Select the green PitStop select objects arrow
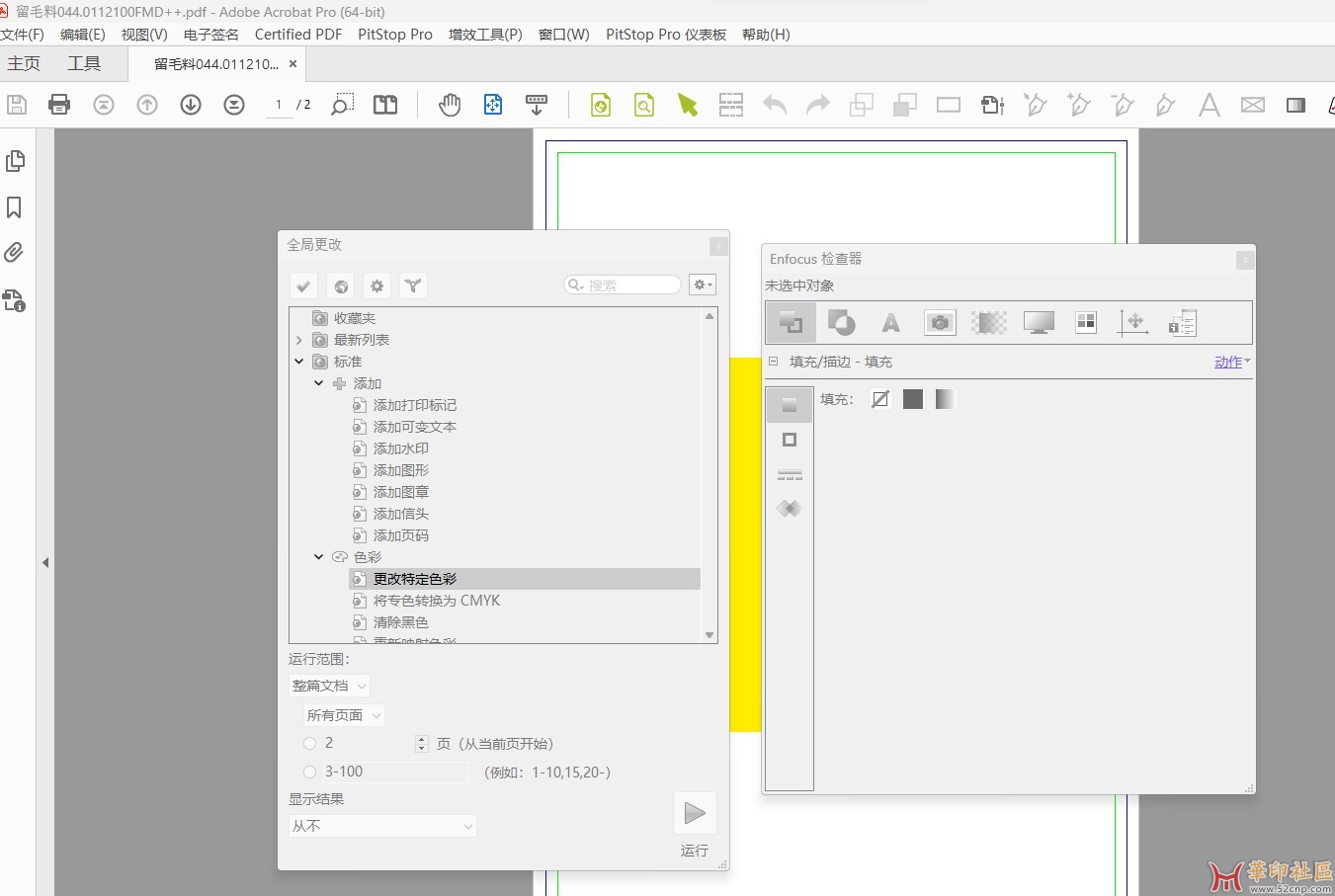This screenshot has width=1335, height=896. click(688, 105)
